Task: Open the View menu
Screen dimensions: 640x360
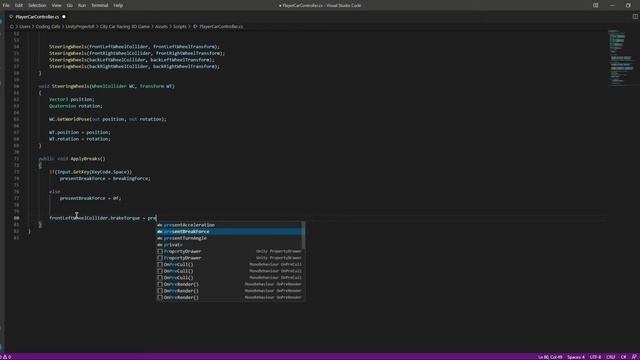Action: point(56,5)
